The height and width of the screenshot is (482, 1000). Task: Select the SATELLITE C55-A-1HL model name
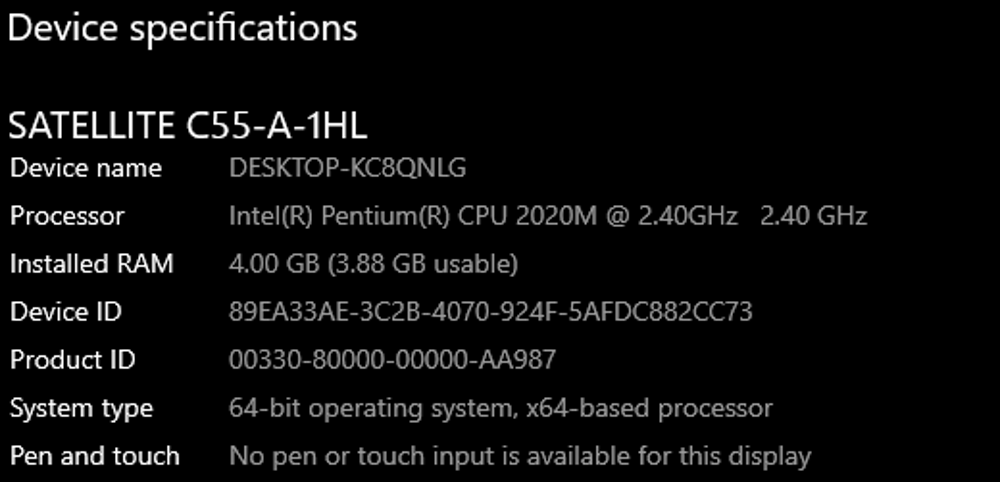(x=188, y=126)
